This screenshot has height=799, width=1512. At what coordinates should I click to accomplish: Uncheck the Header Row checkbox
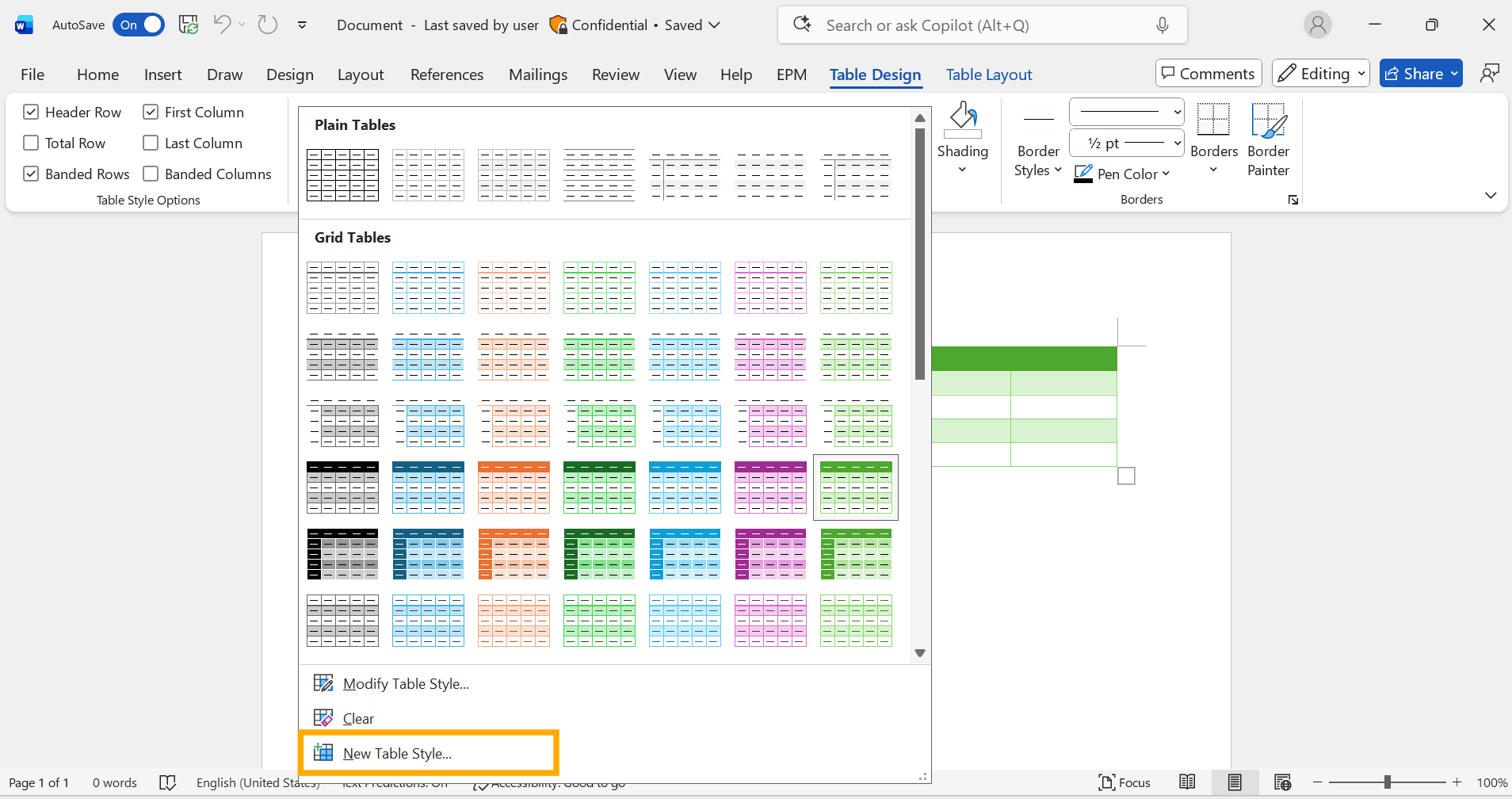coord(31,112)
